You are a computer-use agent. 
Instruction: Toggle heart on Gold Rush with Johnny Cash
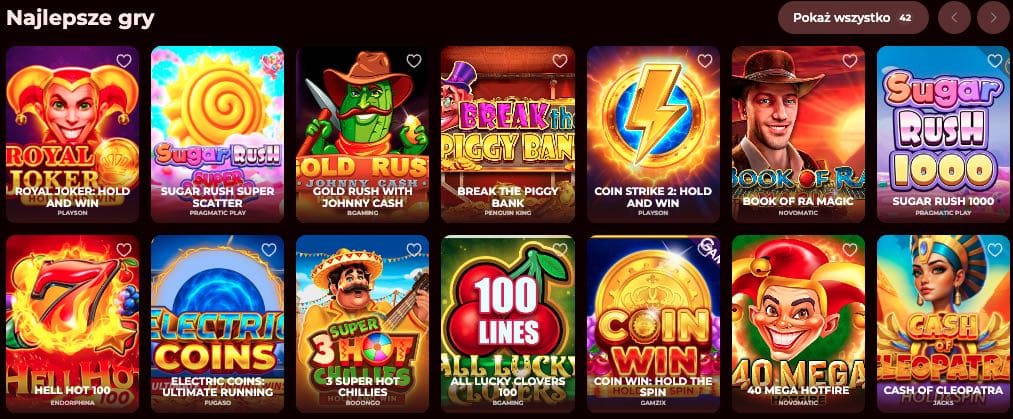tap(414, 61)
